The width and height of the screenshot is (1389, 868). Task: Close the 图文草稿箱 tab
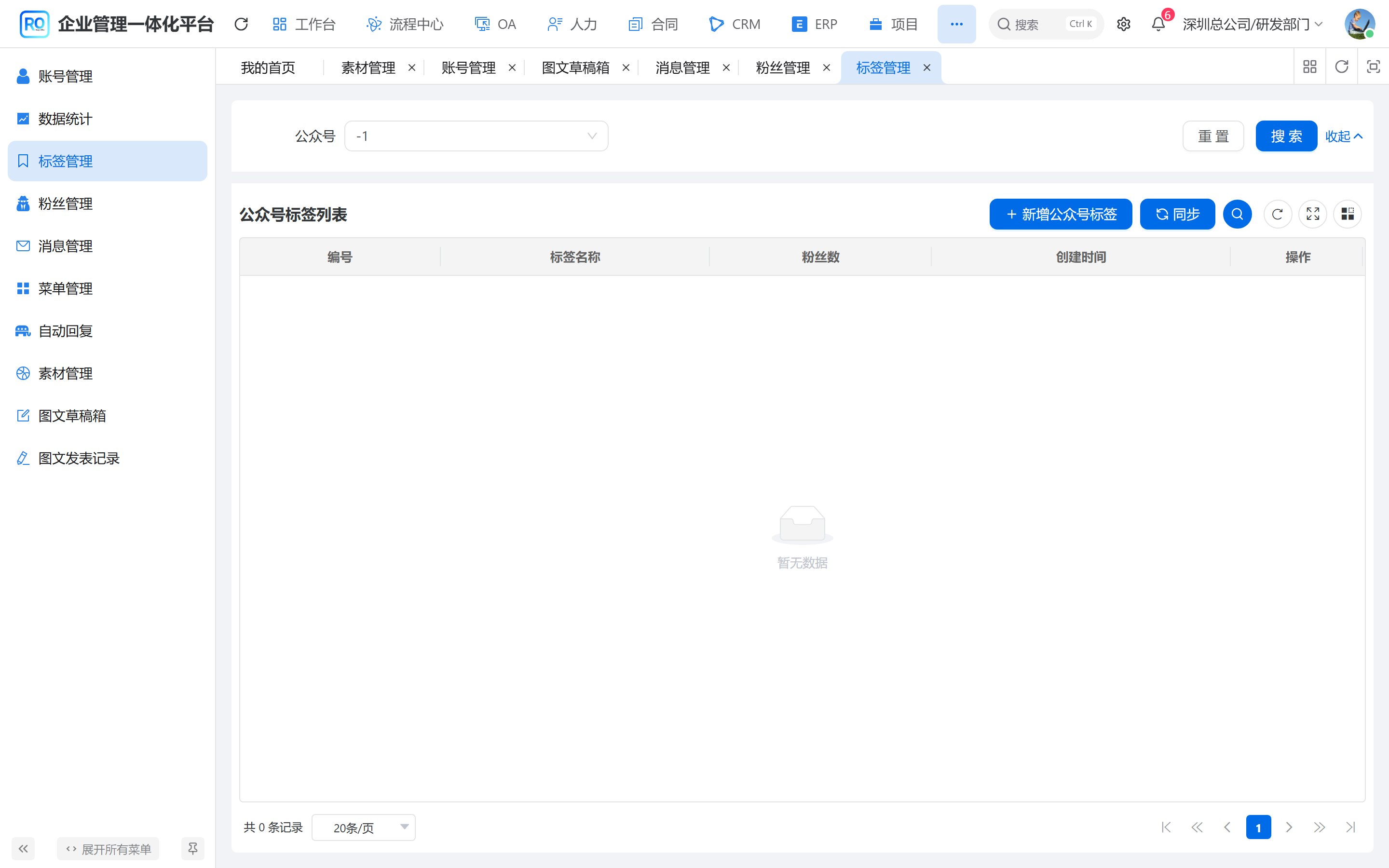[626, 68]
